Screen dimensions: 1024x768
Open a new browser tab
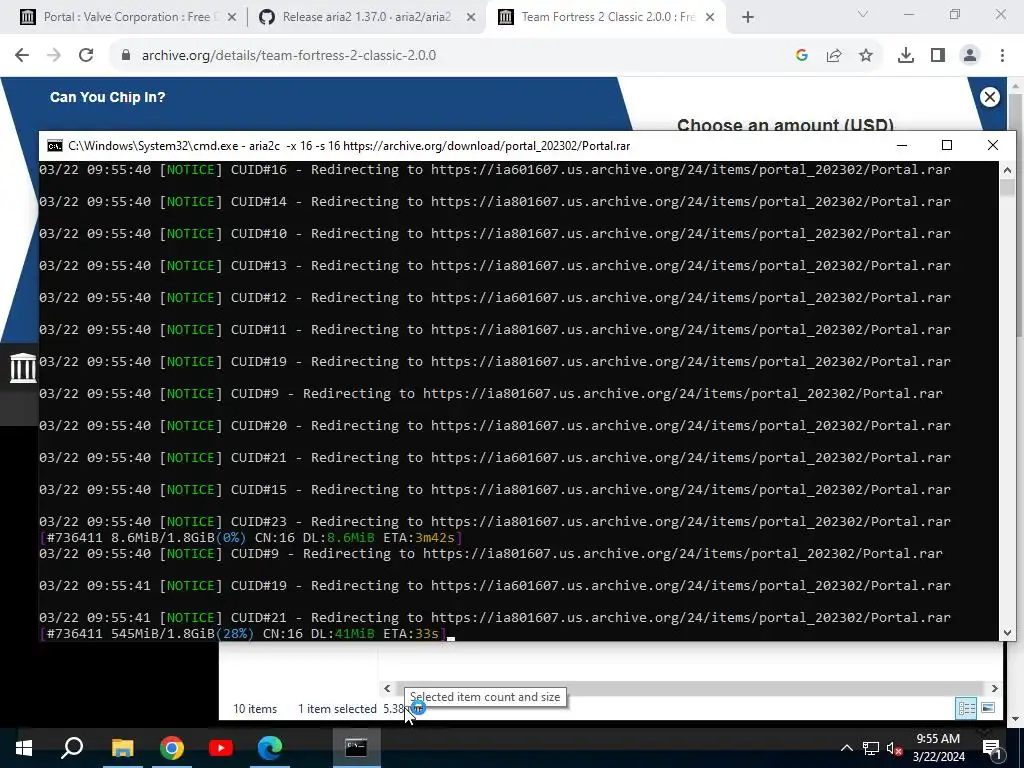(x=748, y=18)
